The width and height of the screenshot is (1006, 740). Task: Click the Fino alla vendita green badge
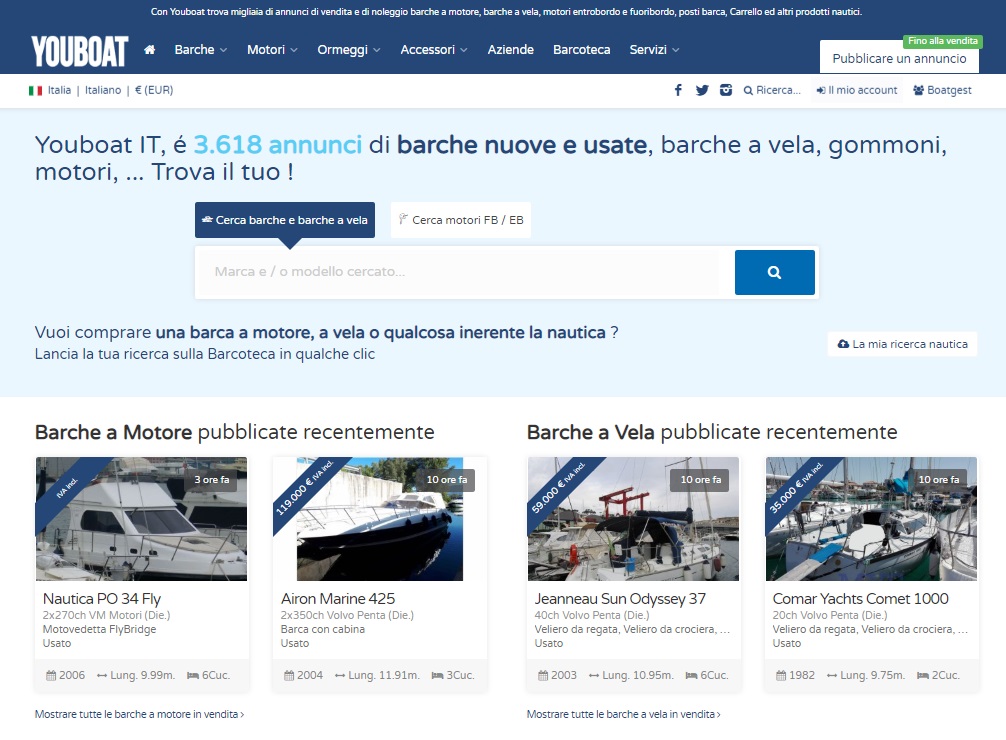(942, 41)
